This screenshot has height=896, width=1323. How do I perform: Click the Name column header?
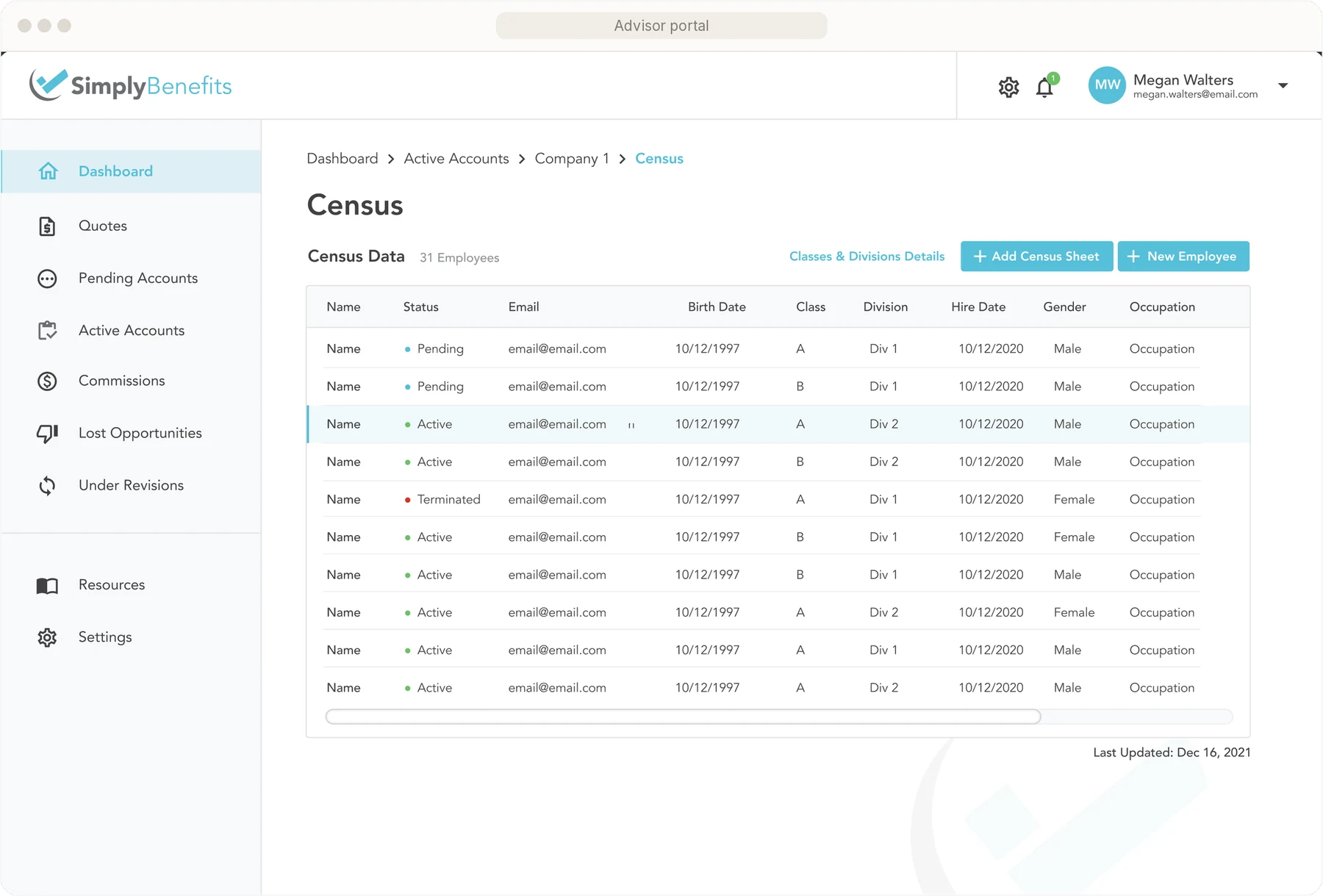pos(343,307)
